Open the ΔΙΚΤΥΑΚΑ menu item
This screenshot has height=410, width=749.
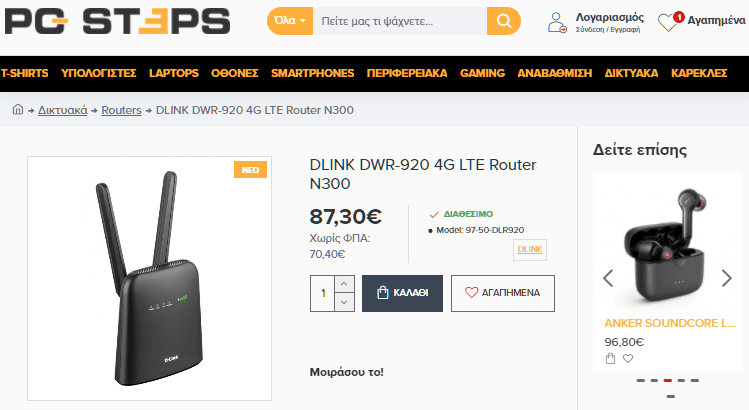point(631,73)
